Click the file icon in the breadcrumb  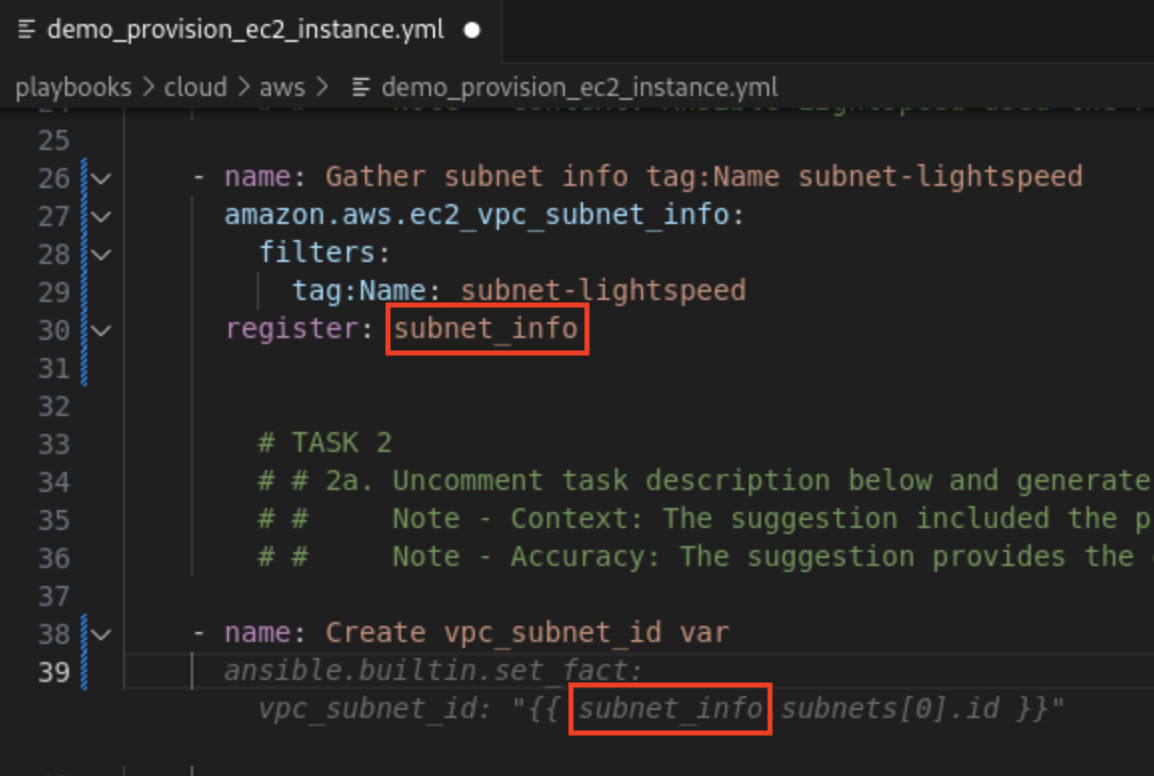pos(361,88)
